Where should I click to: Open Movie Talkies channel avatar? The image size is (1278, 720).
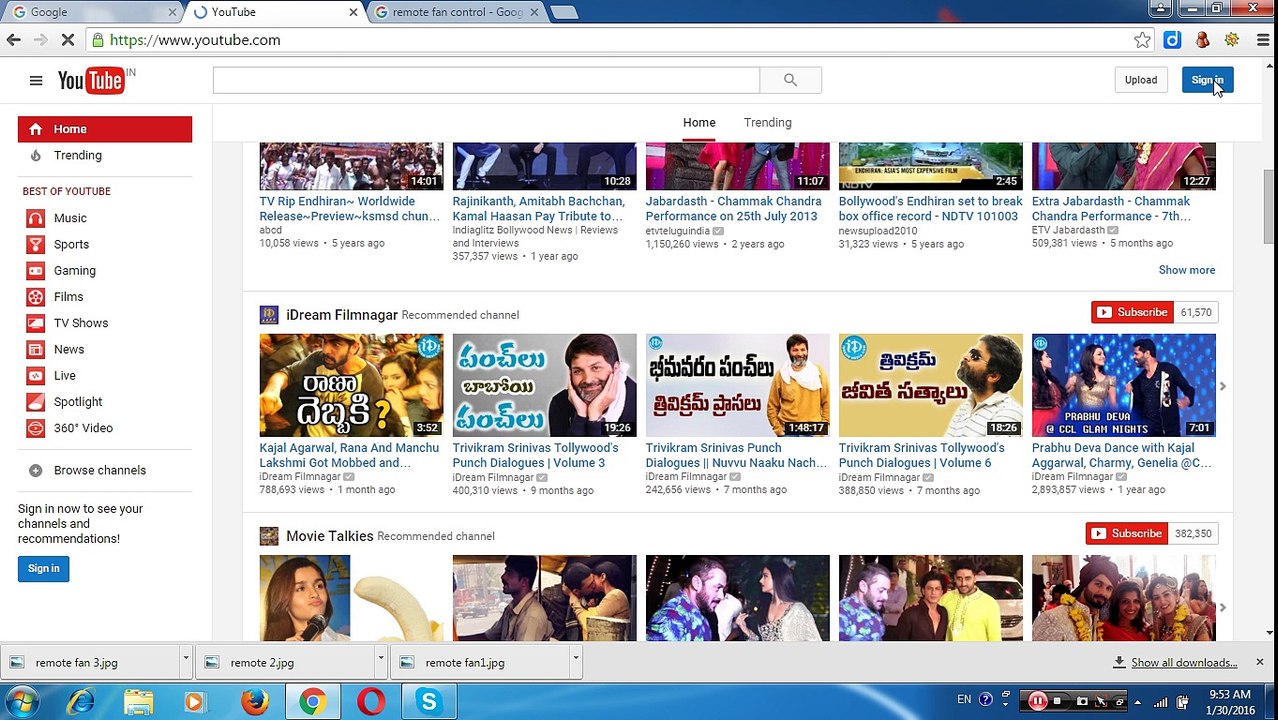[x=269, y=536]
